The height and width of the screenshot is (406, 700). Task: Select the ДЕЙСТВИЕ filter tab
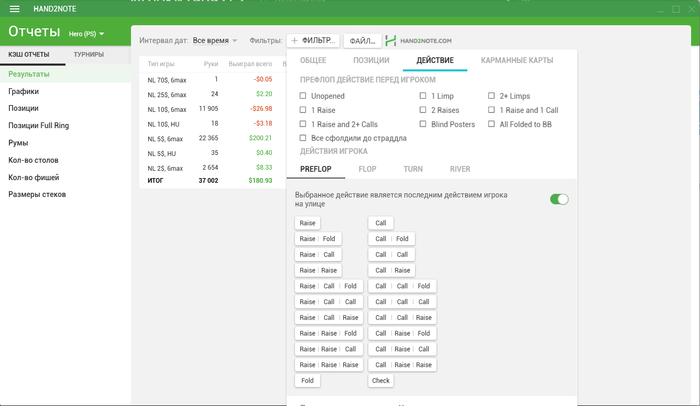click(435, 60)
